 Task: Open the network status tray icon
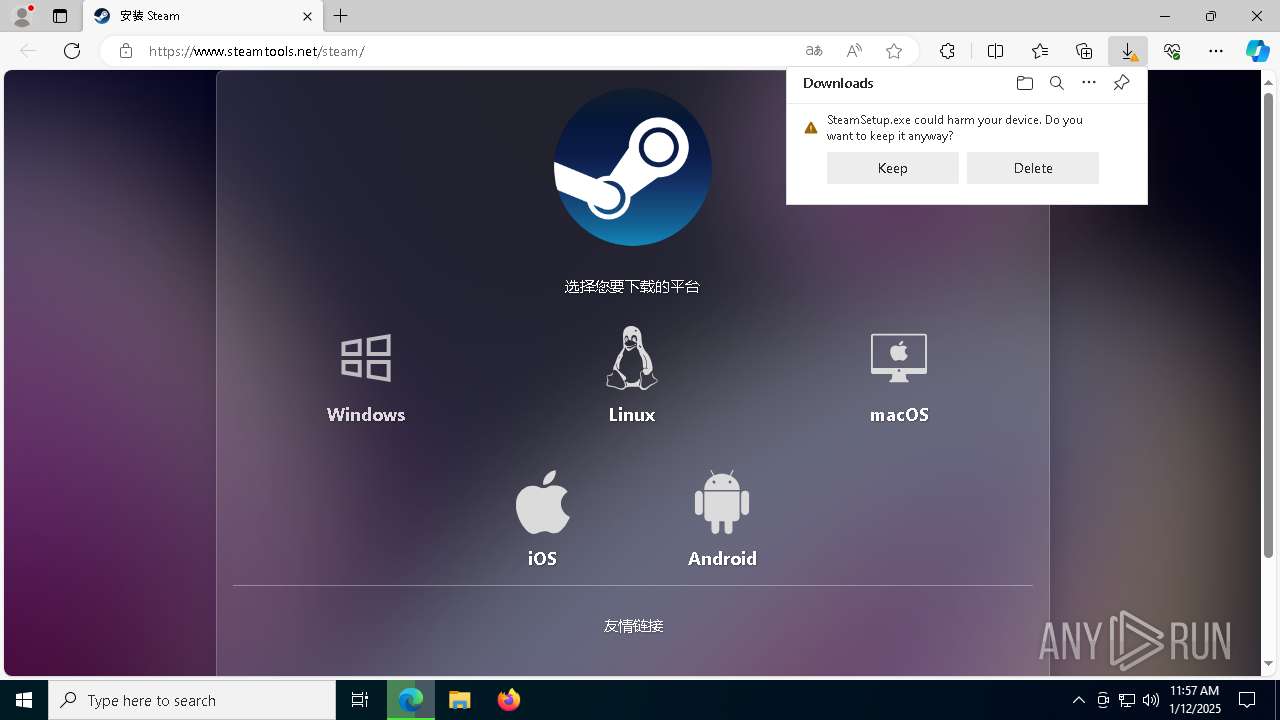(x=1127, y=700)
